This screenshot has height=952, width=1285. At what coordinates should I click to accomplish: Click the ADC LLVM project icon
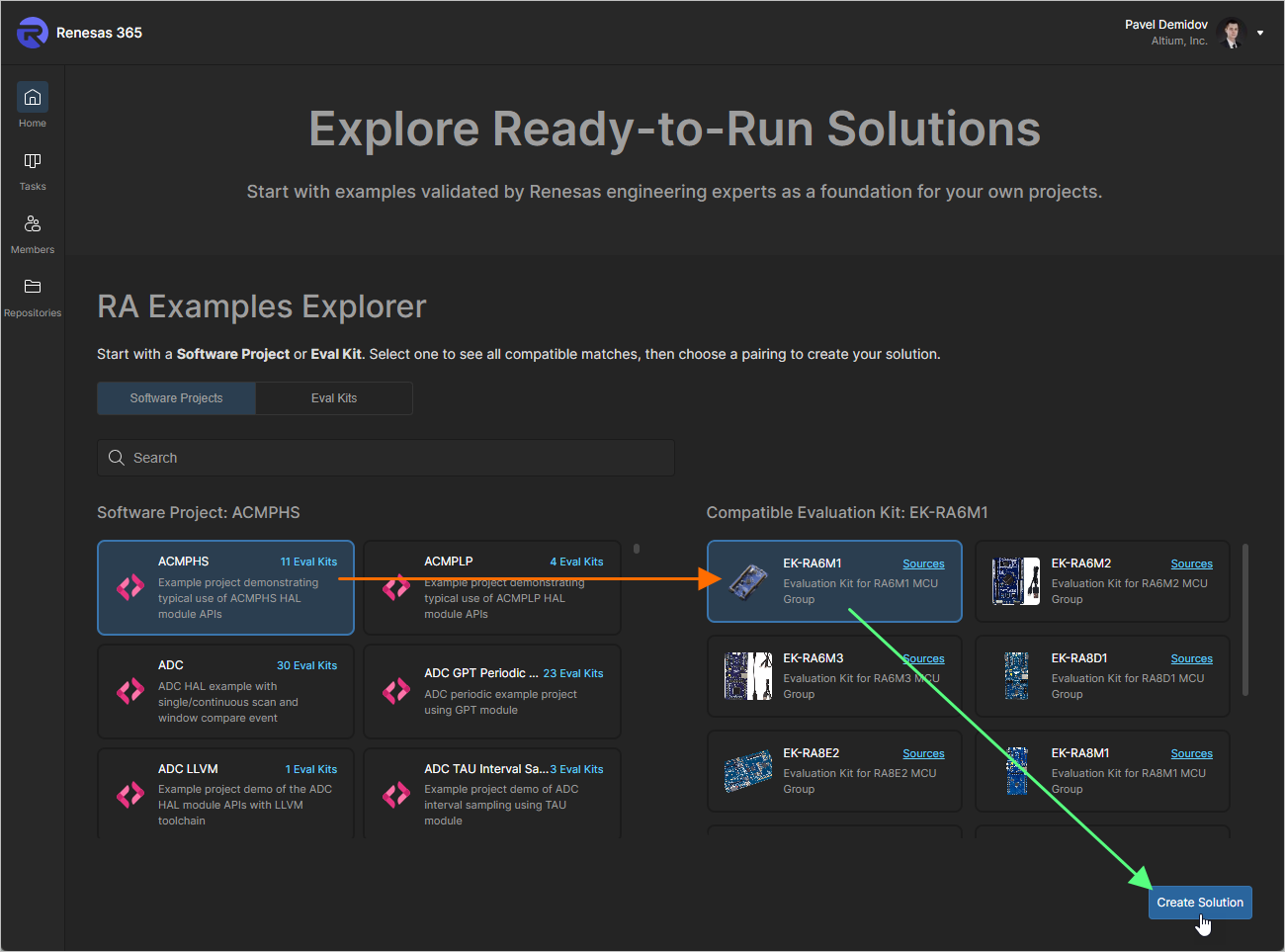(130, 795)
